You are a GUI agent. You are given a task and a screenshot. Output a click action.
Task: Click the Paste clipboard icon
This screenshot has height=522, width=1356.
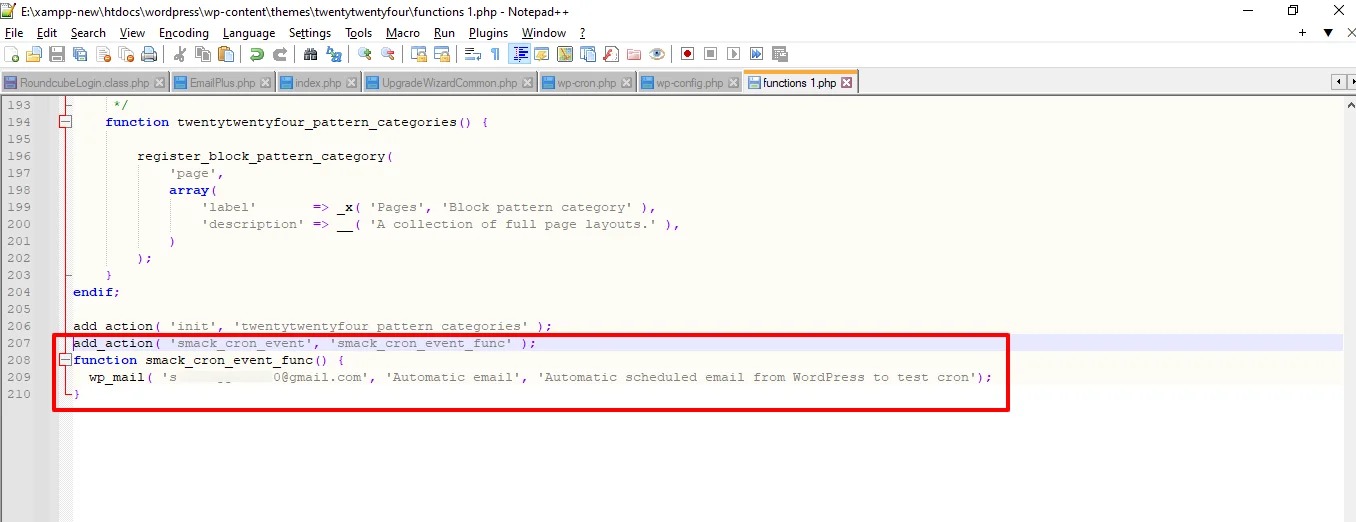coord(225,54)
